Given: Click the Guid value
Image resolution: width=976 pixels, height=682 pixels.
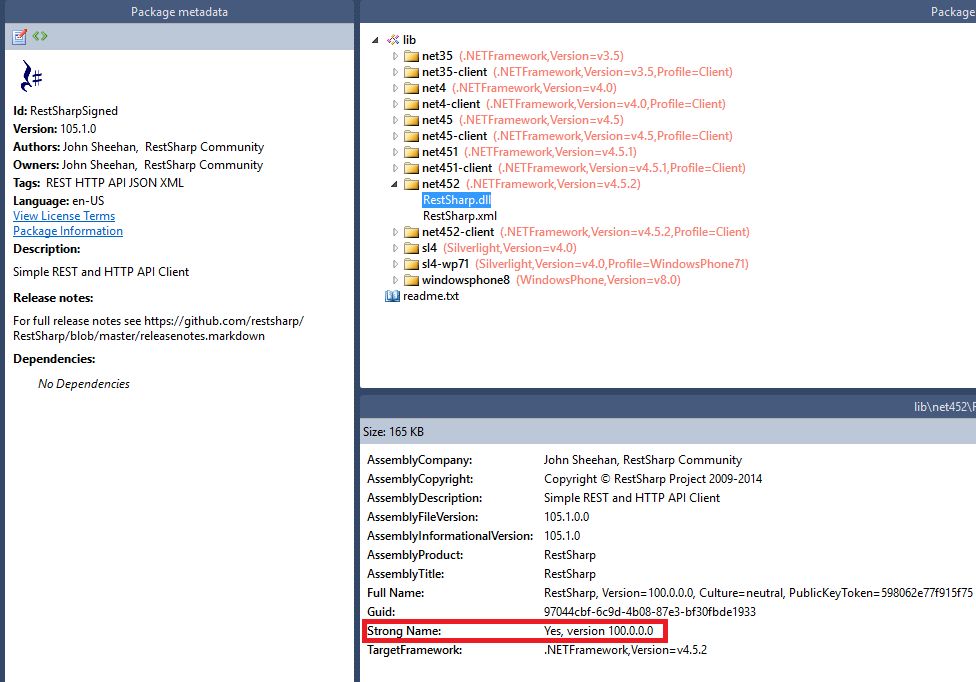Looking at the screenshot, I should (x=650, y=612).
